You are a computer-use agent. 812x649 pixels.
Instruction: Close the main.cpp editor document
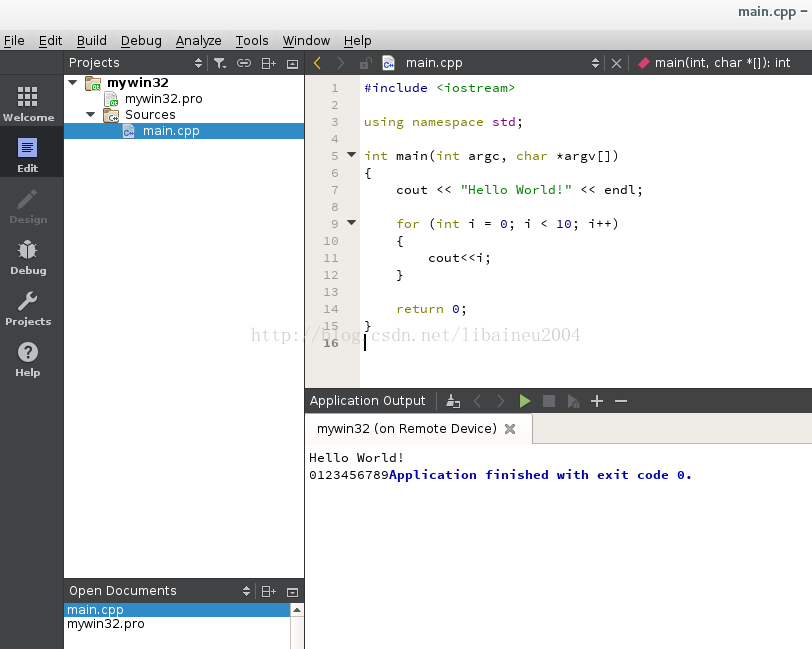coord(616,63)
